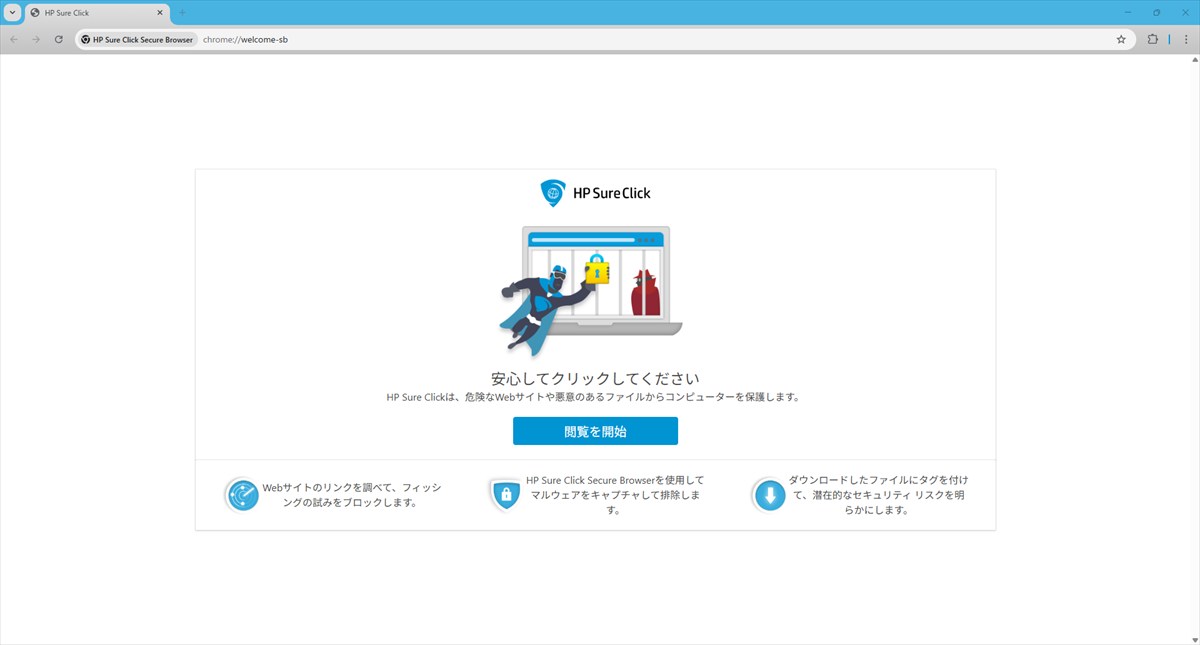Click the HP Sure Click Secure Browser chip
The image size is (1200, 645).
point(137,40)
